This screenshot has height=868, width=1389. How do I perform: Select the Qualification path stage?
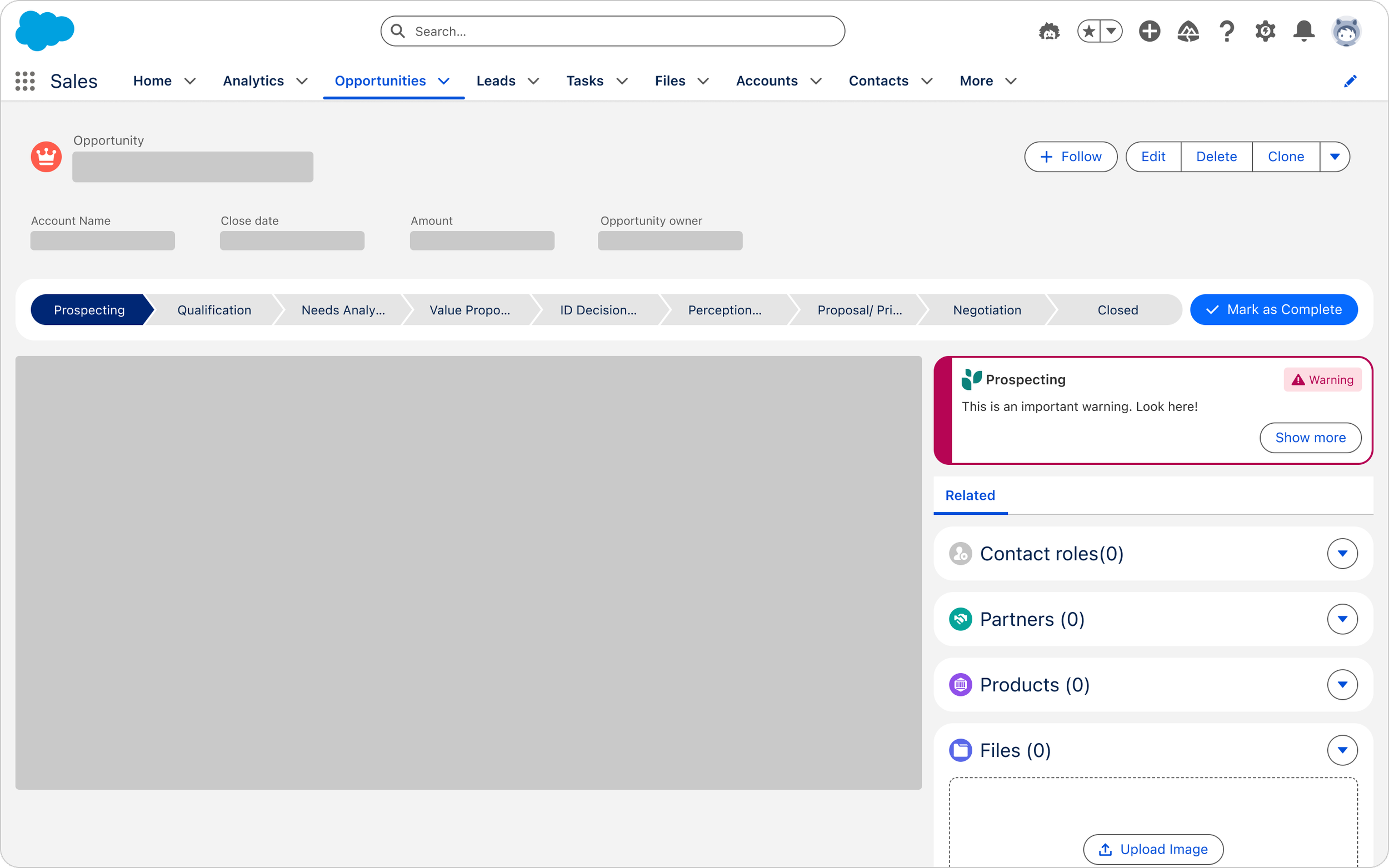pyautogui.click(x=214, y=310)
